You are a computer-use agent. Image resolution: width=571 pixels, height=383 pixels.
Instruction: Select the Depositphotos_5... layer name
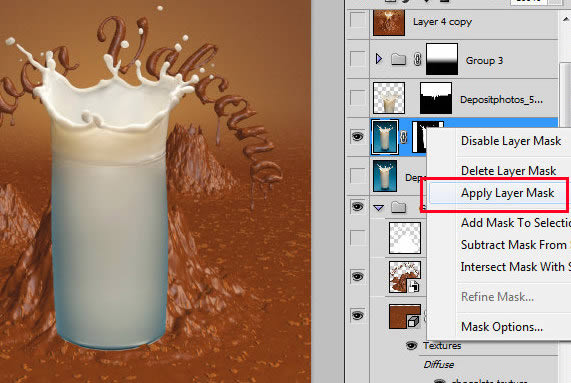point(501,99)
